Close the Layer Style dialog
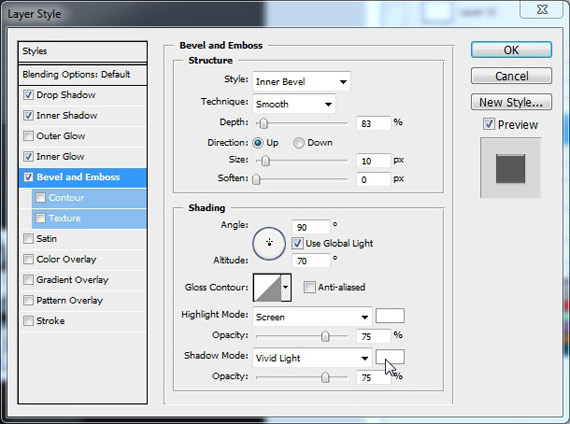 (x=542, y=9)
